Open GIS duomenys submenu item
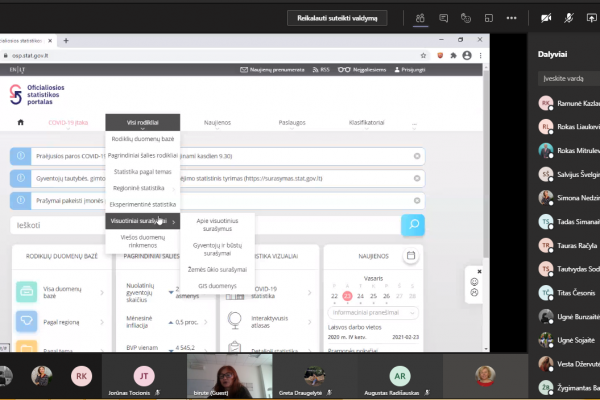 [x=217, y=286]
